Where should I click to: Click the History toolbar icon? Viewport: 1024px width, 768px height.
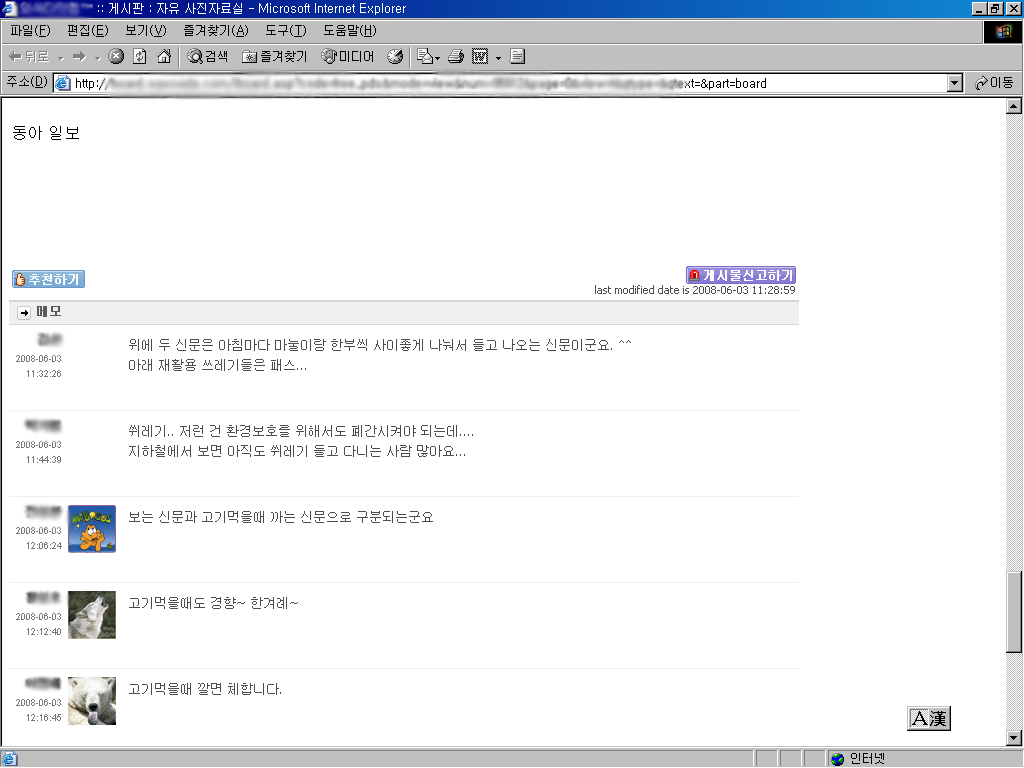point(395,57)
